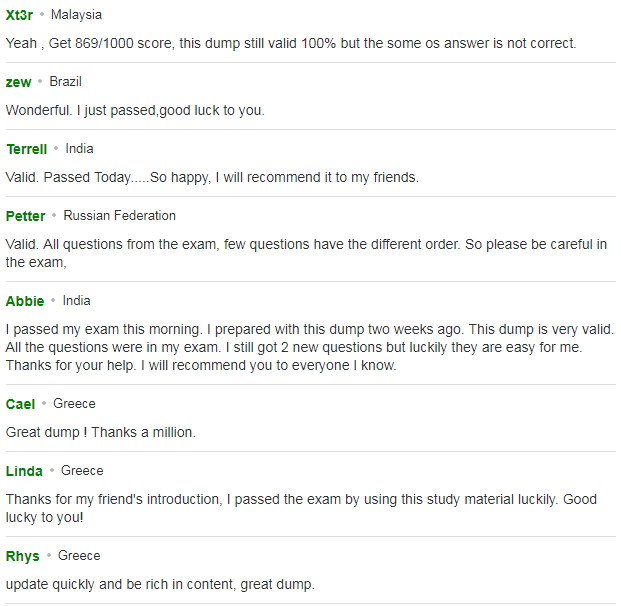Click Malaysia next to Xt3r
The image size is (621, 606).
pos(76,15)
